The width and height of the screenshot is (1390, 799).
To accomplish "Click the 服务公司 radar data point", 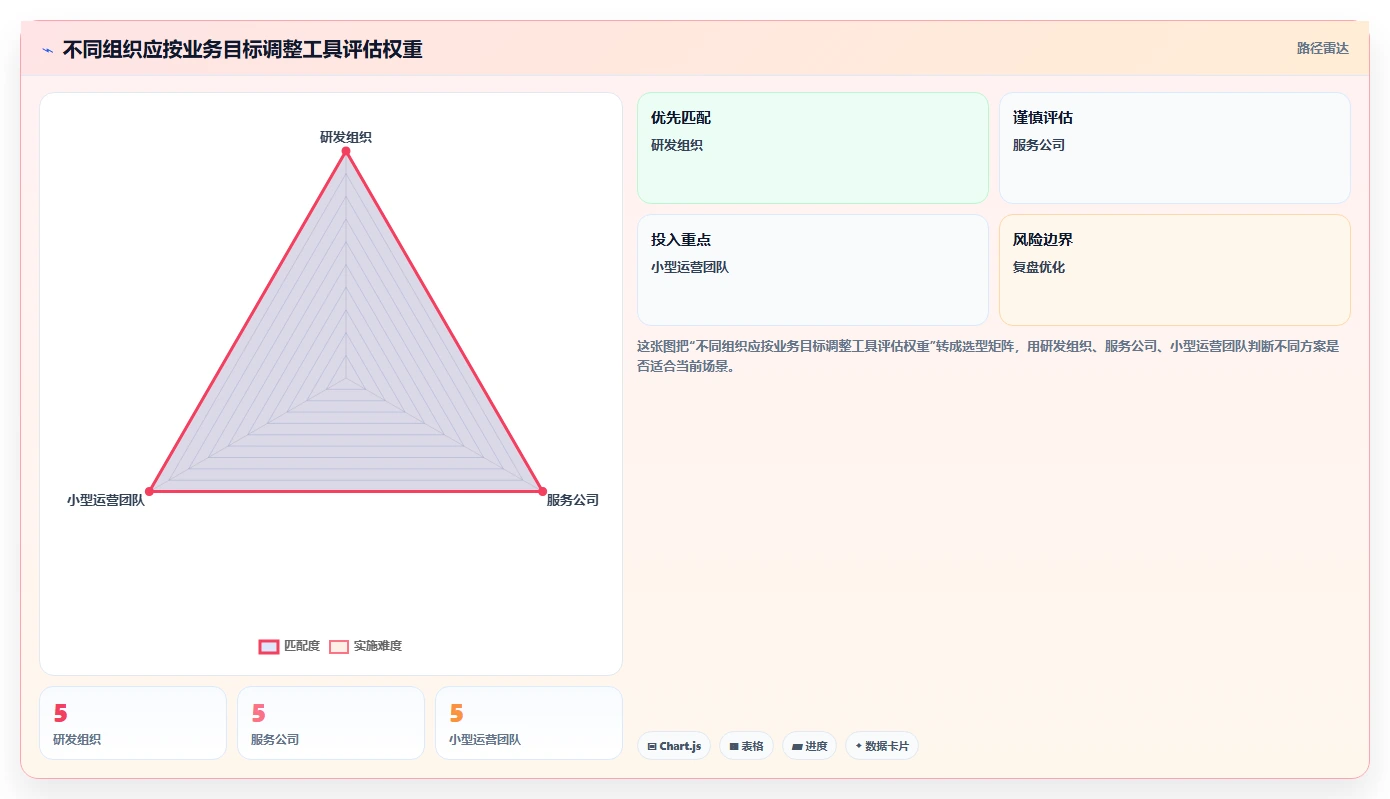I will pos(542,491).
